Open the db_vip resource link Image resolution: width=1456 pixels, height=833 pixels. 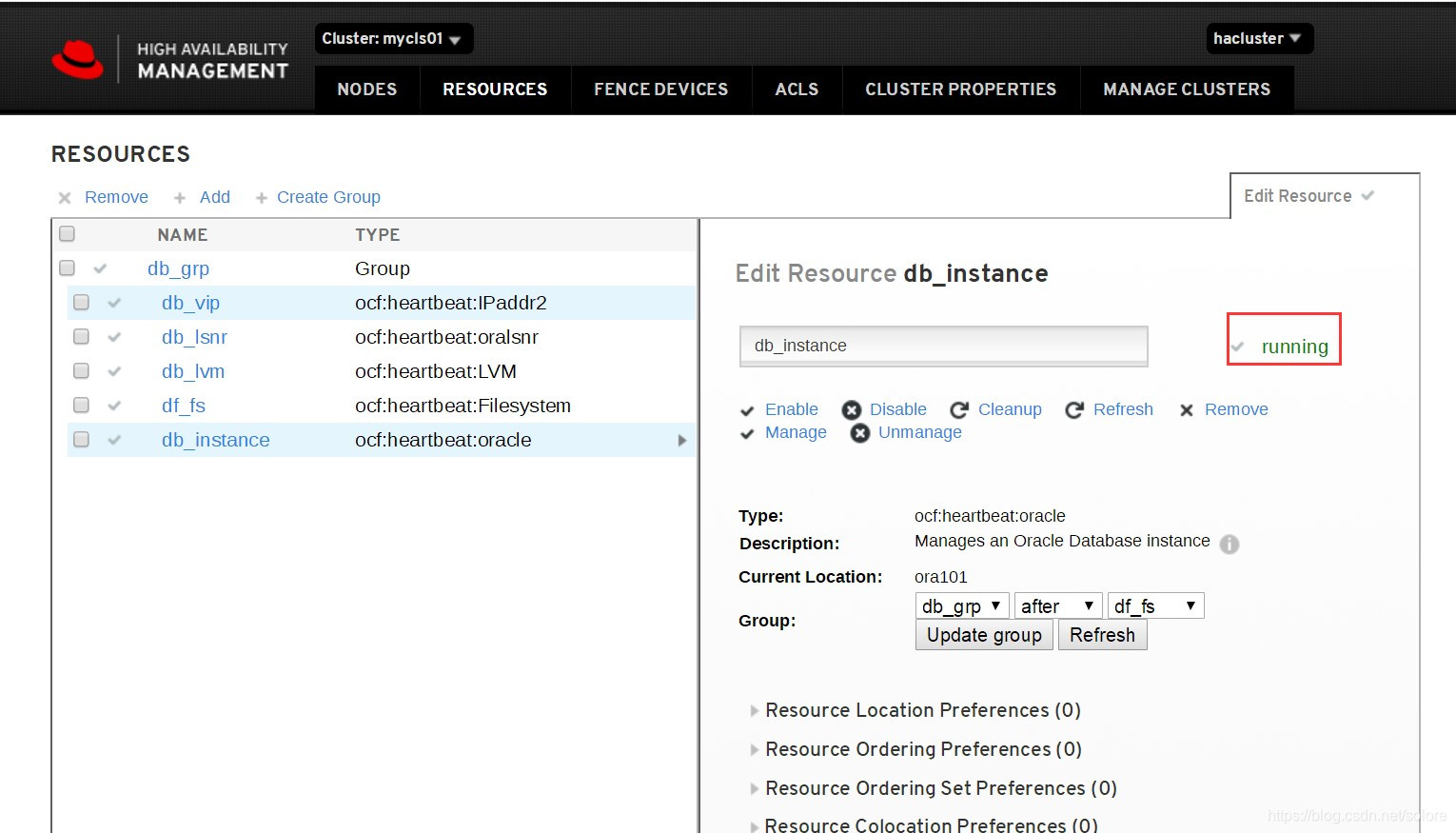[x=190, y=303]
